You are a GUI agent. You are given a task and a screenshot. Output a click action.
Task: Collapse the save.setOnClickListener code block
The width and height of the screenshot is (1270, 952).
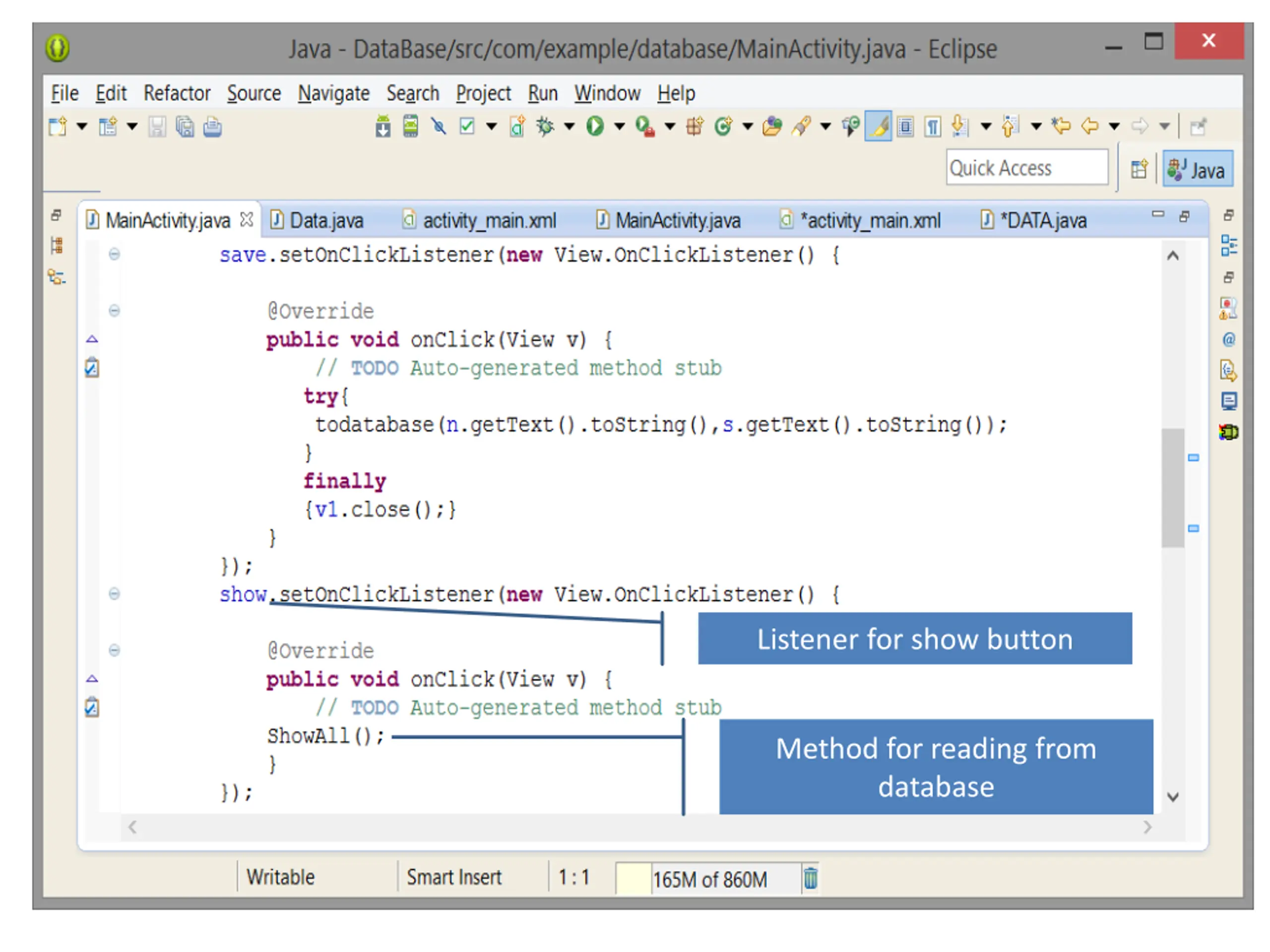(x=114, y=254)
